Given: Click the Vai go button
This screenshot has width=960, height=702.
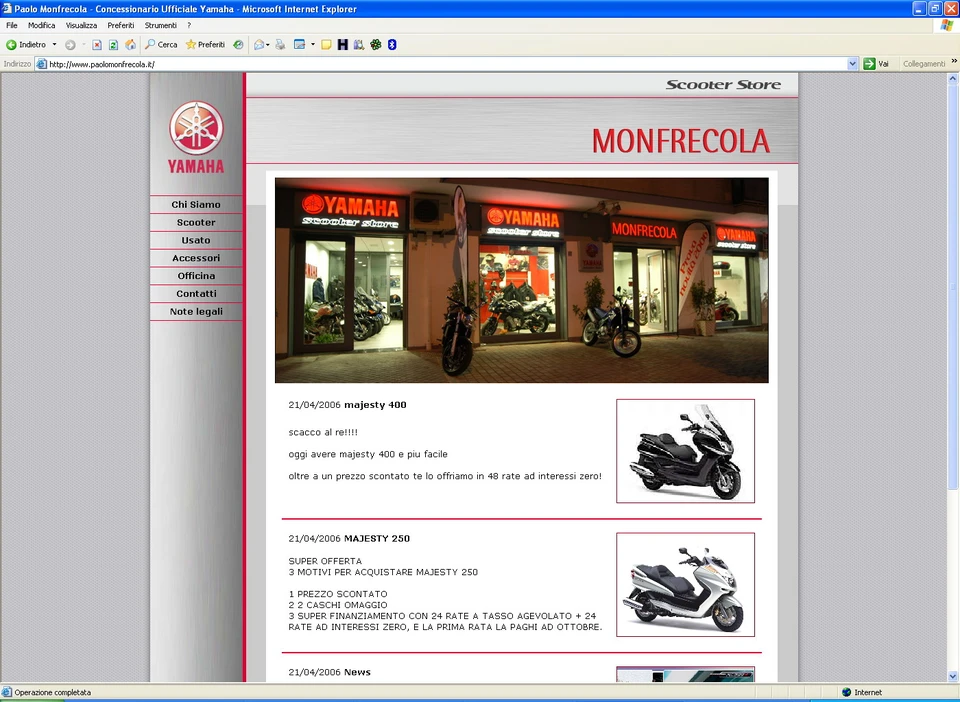Looking at the screenshot, I should point(876,64).
